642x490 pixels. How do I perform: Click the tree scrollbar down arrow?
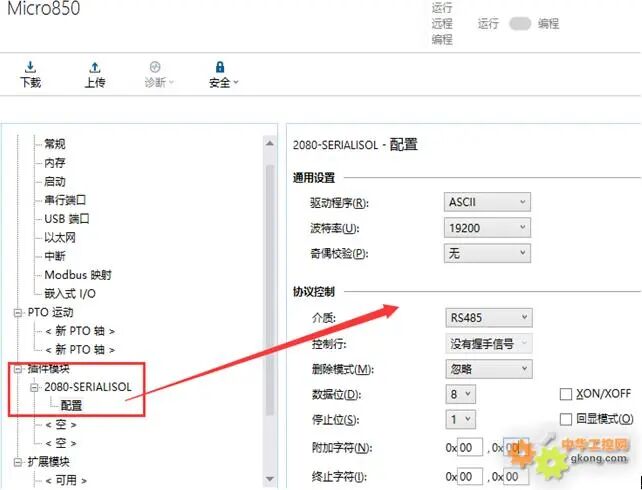point(269,479)
